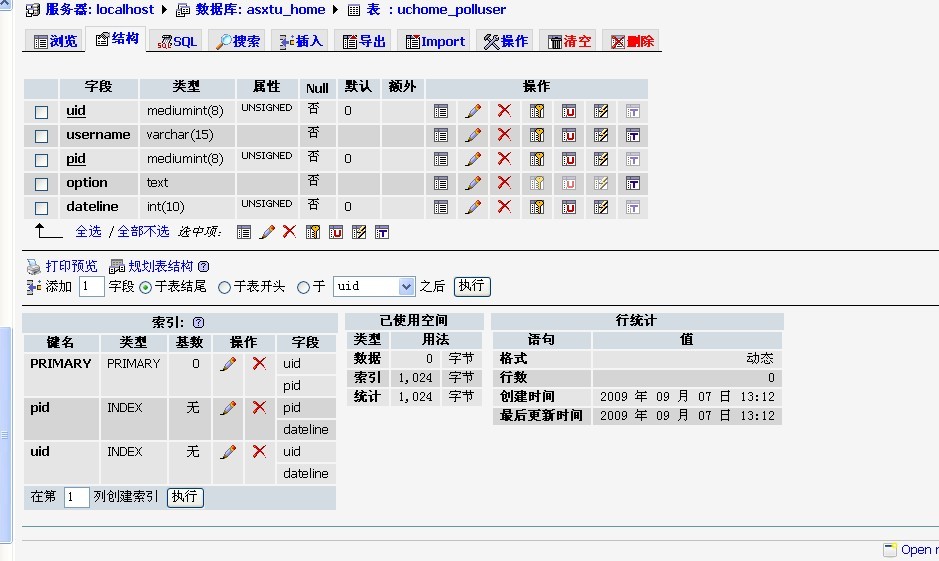Change the selected fields via the 选中项 pencil icon
This screenshot has width=939, height=561.
pos(267,232)
